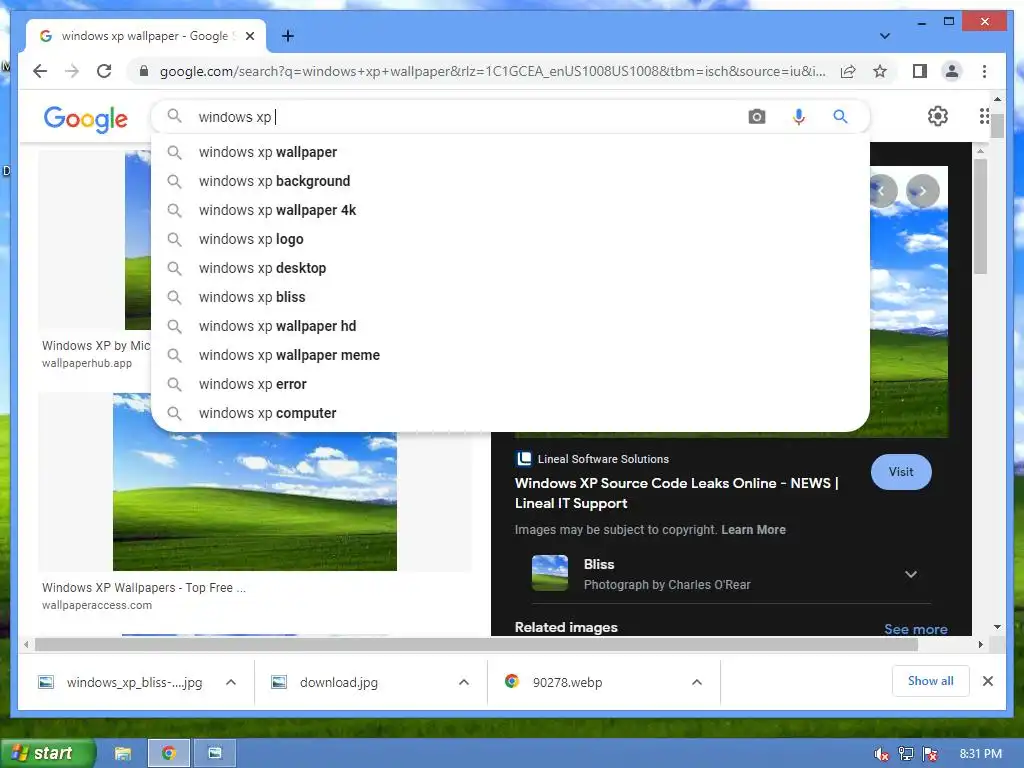Open file explorer icon in taskbar

[123, 753]
